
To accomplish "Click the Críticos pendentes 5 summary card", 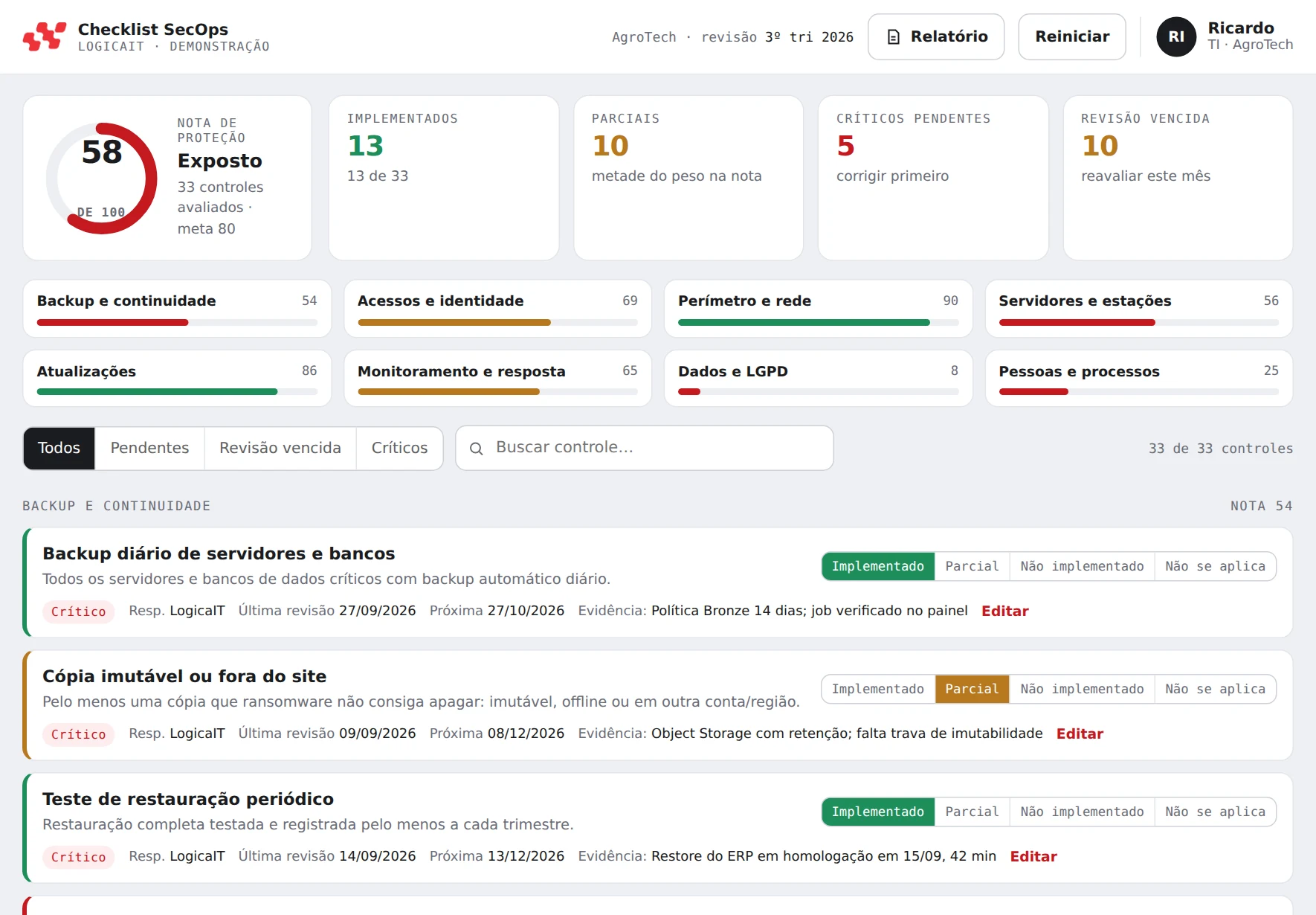I will (933, 178).
